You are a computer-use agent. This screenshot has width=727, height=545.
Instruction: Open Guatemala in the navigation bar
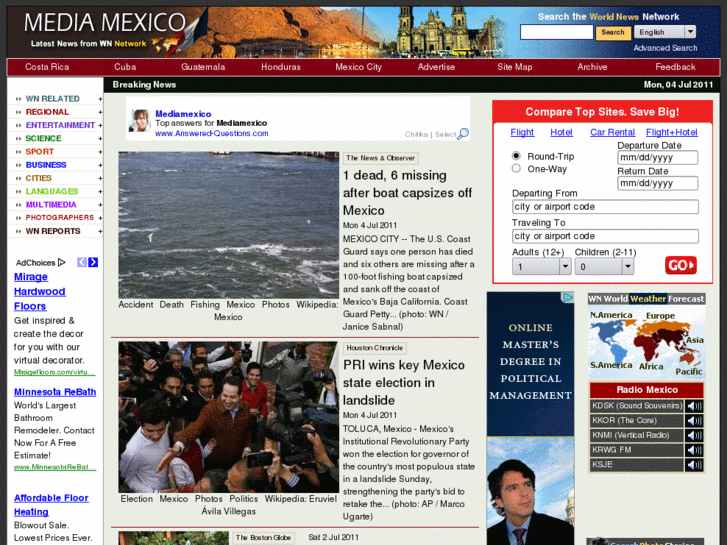pyautogui.click(x=203, y=67)
